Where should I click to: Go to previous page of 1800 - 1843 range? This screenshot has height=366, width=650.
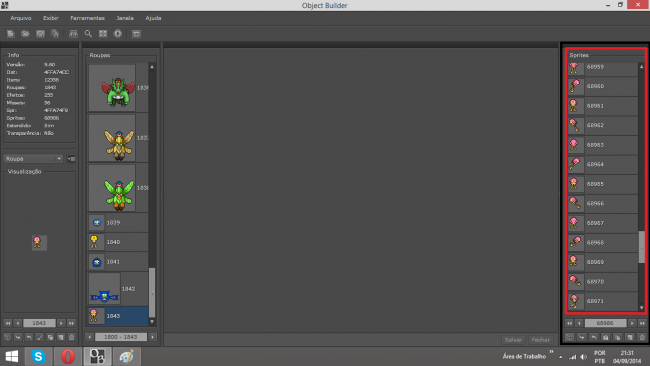click(90, 337)
